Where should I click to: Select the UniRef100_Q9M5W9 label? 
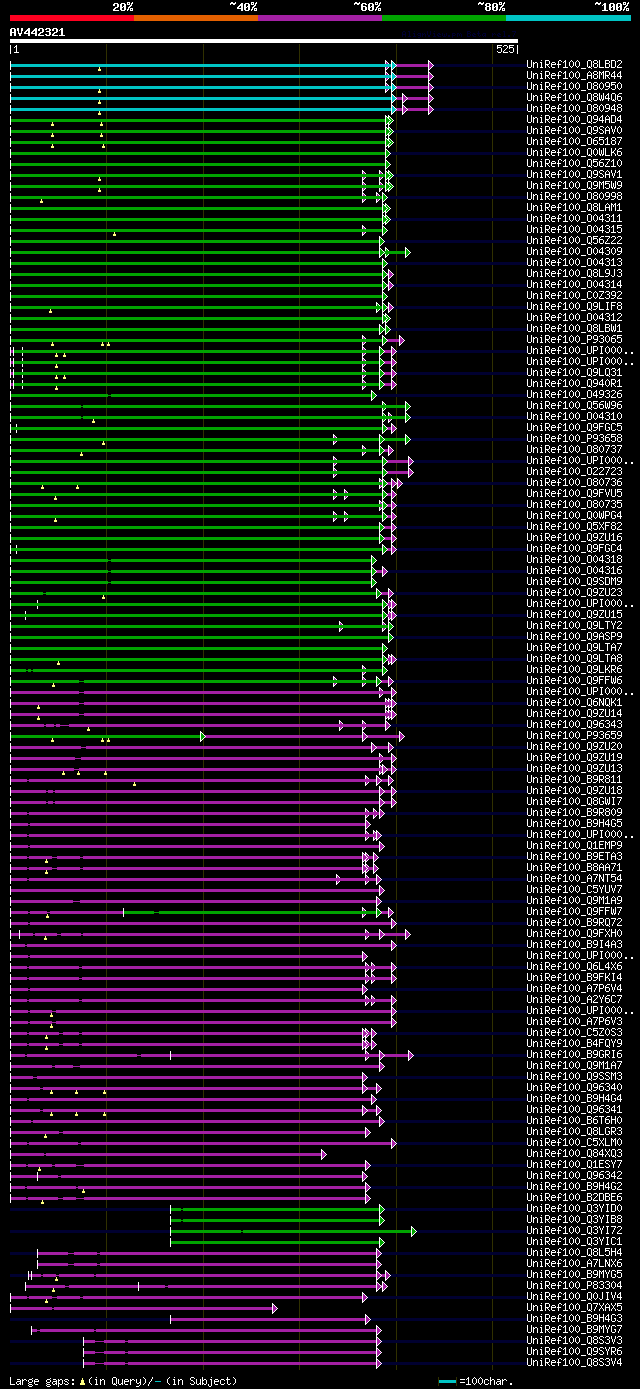(x=574, y=186)
